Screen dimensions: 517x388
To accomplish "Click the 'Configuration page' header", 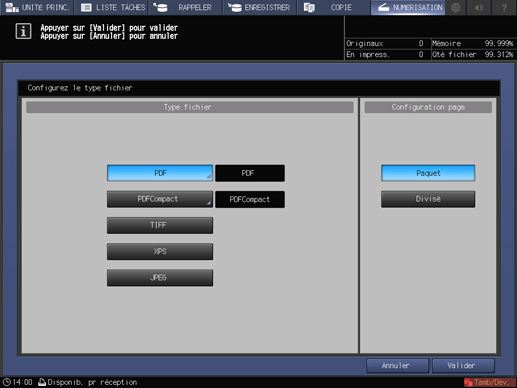I will coord(428,107).
